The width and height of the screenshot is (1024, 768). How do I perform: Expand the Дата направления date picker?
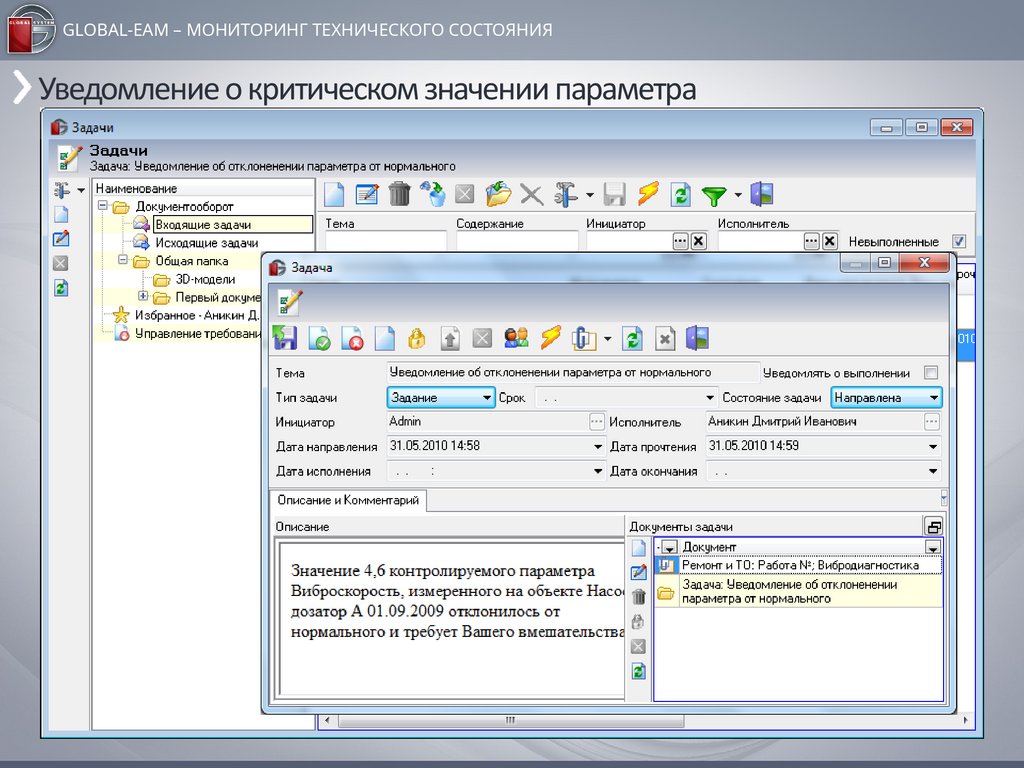pos(599,447)
